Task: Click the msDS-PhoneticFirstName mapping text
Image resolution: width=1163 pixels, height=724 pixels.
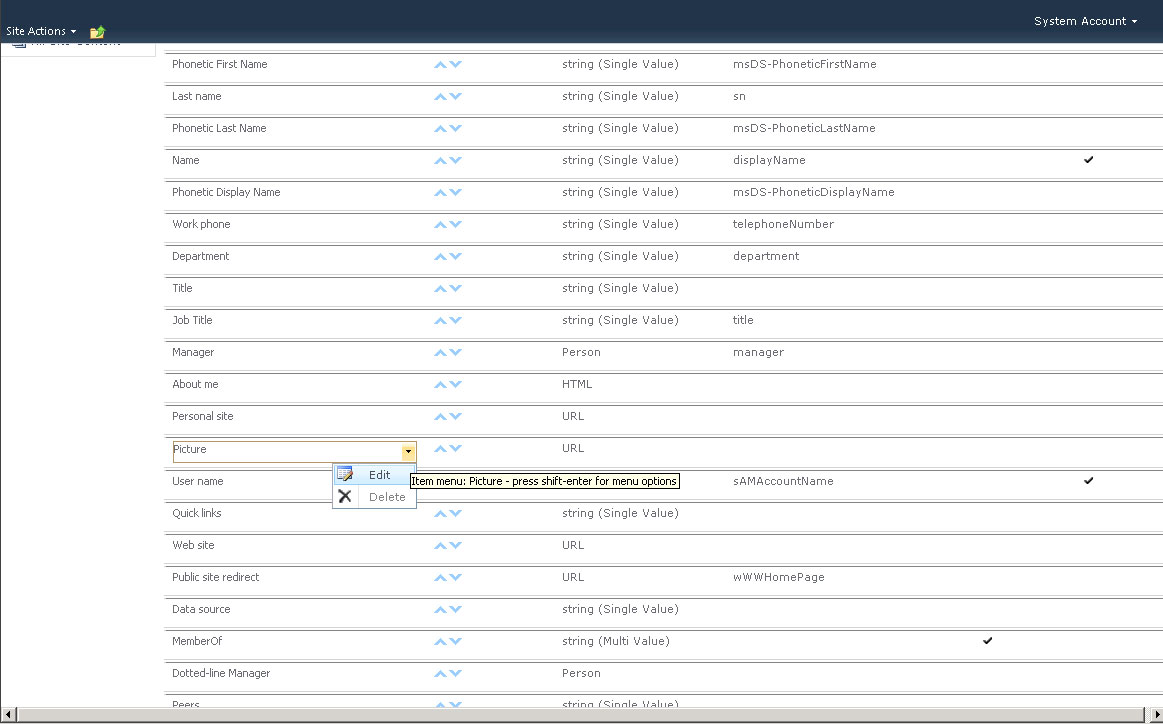Action: 805,65
